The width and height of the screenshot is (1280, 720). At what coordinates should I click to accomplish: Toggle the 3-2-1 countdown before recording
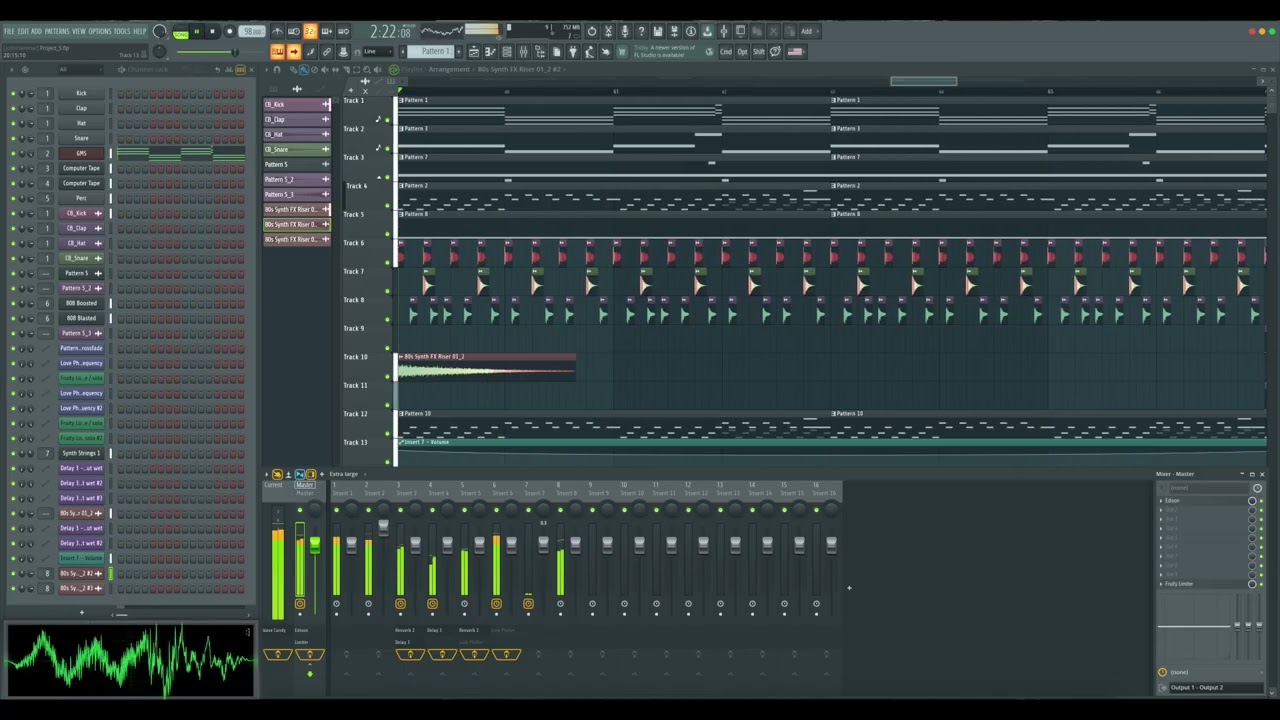pyautogui.click(x=310, y=31)
